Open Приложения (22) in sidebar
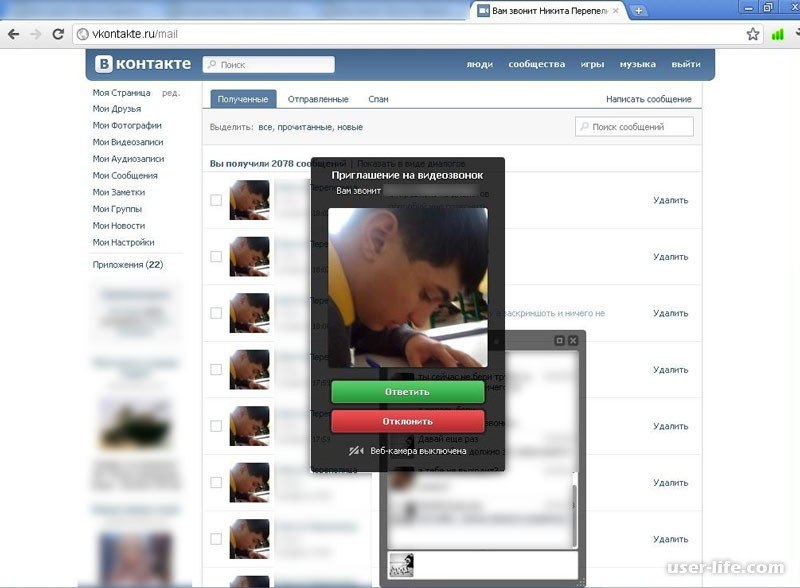800x588 pixels. coord(128,265)
